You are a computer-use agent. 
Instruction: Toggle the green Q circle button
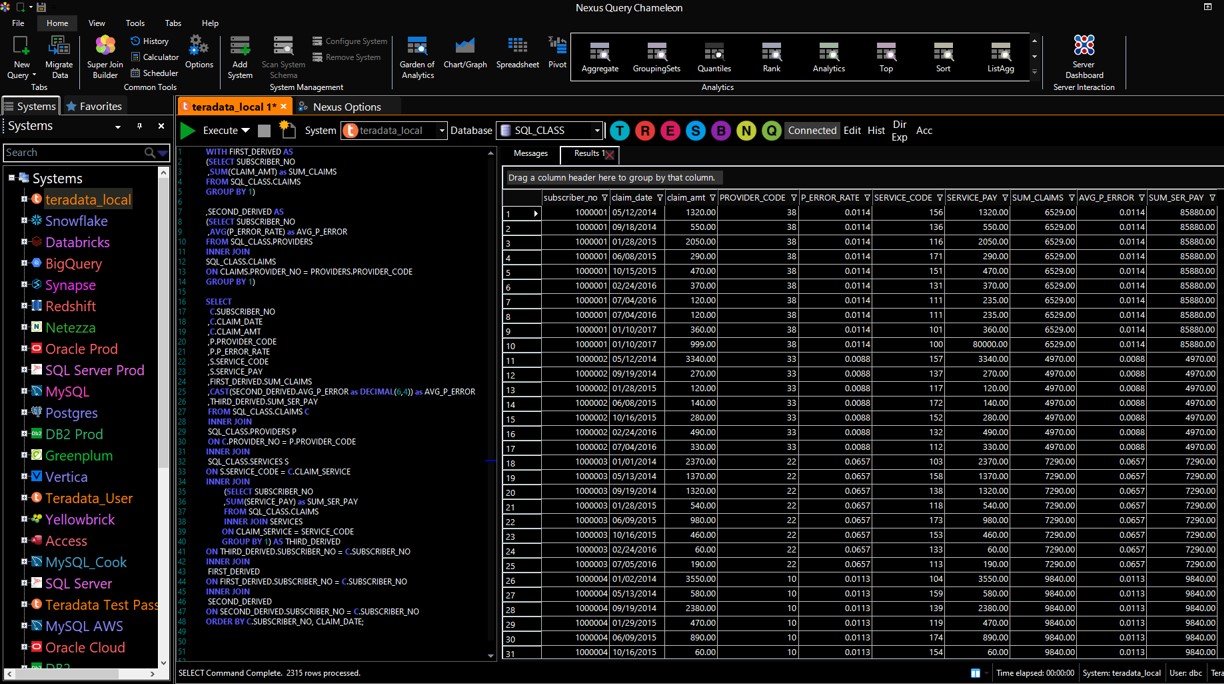[771, 131]
